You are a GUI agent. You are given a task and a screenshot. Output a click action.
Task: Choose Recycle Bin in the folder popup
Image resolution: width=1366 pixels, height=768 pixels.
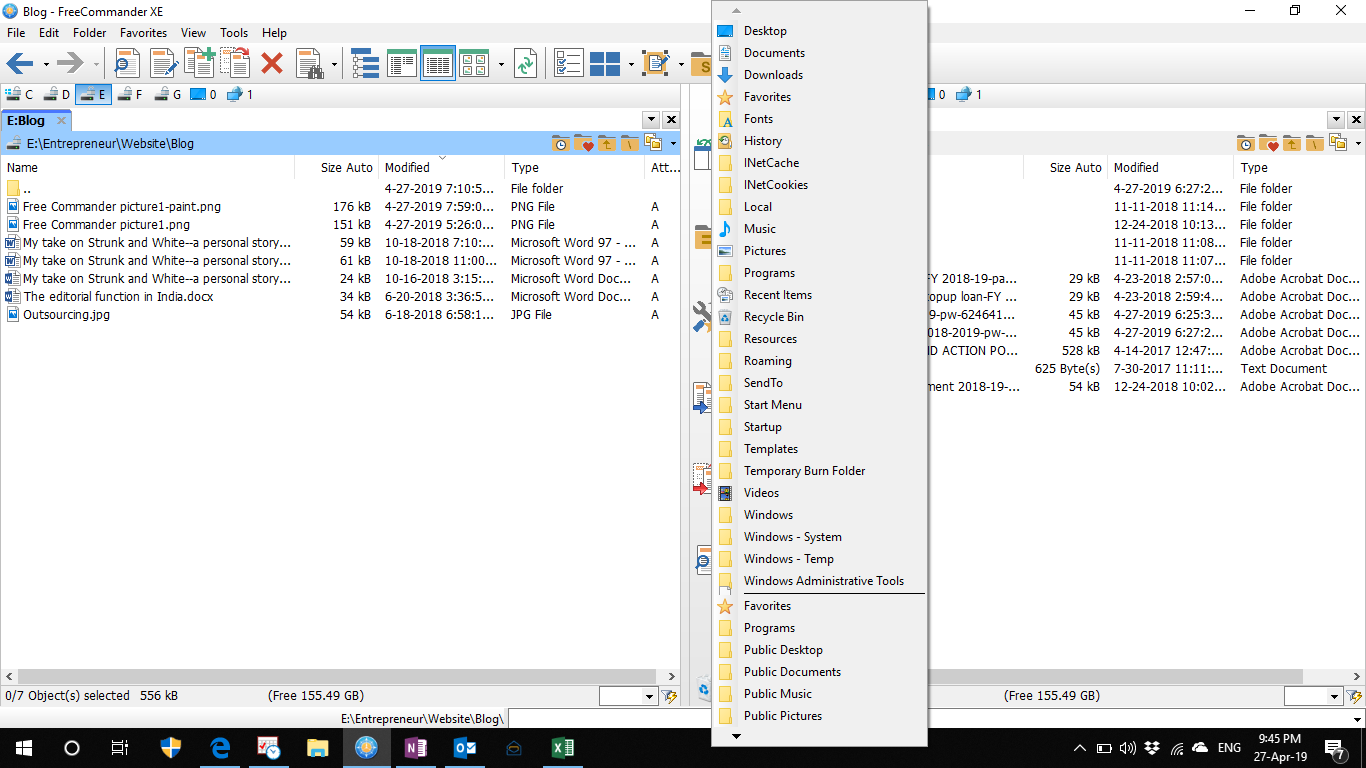pyautogui.click(x=820, y=317)
